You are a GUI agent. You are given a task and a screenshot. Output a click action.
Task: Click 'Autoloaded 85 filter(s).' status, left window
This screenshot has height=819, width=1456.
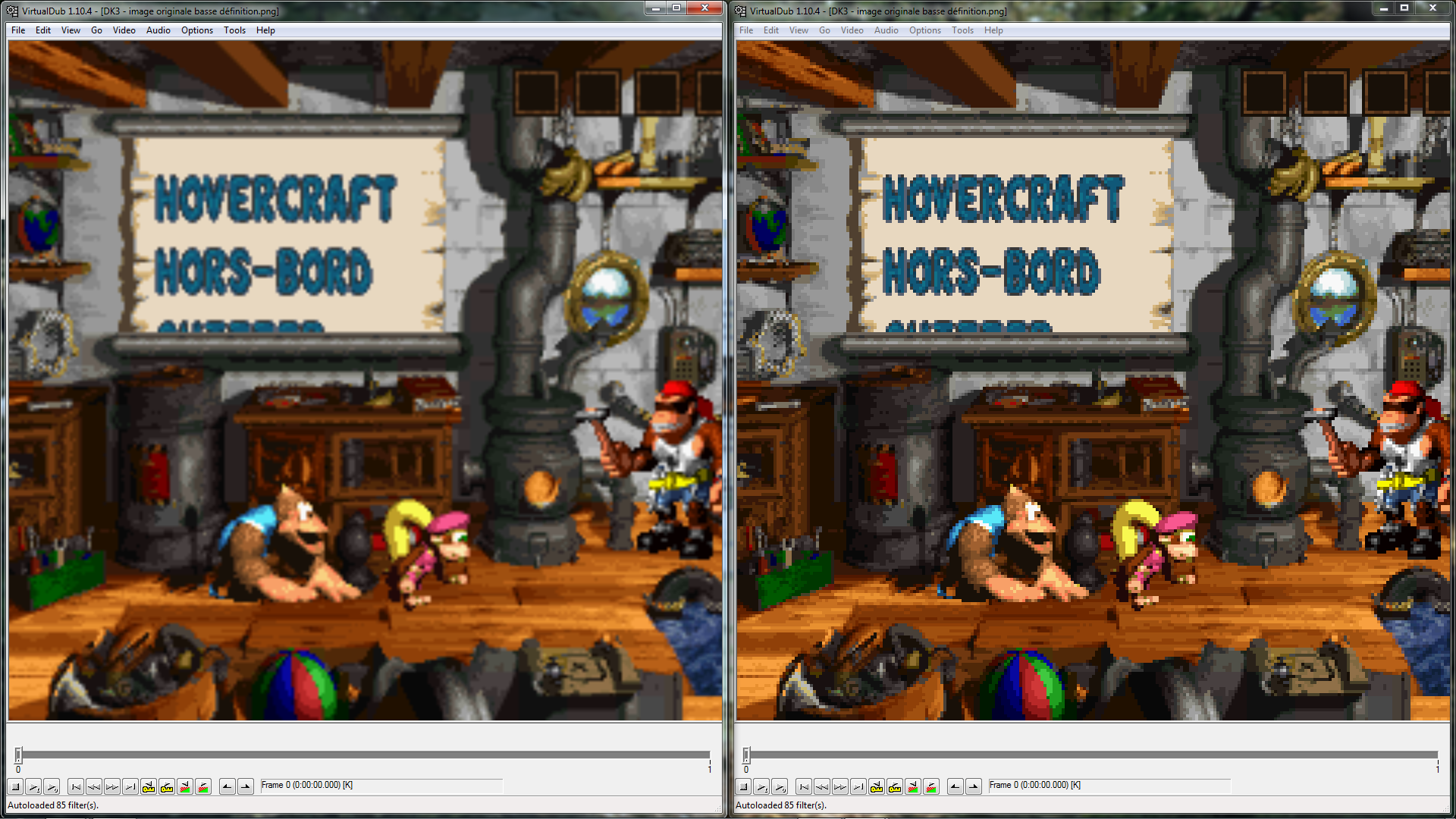pyautogui.click(x=53, y=805)
